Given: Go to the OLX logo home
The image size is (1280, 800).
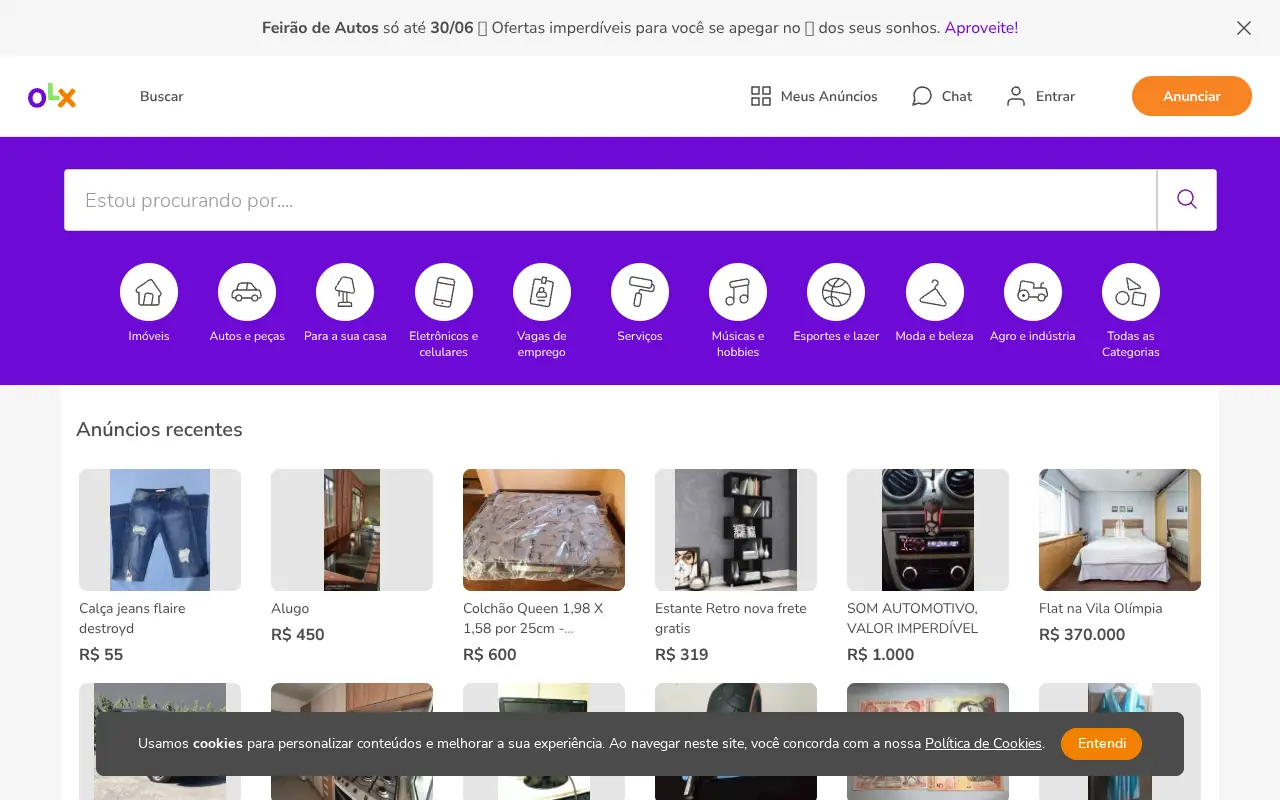Looking at the screenshot, I should point(52,96).
